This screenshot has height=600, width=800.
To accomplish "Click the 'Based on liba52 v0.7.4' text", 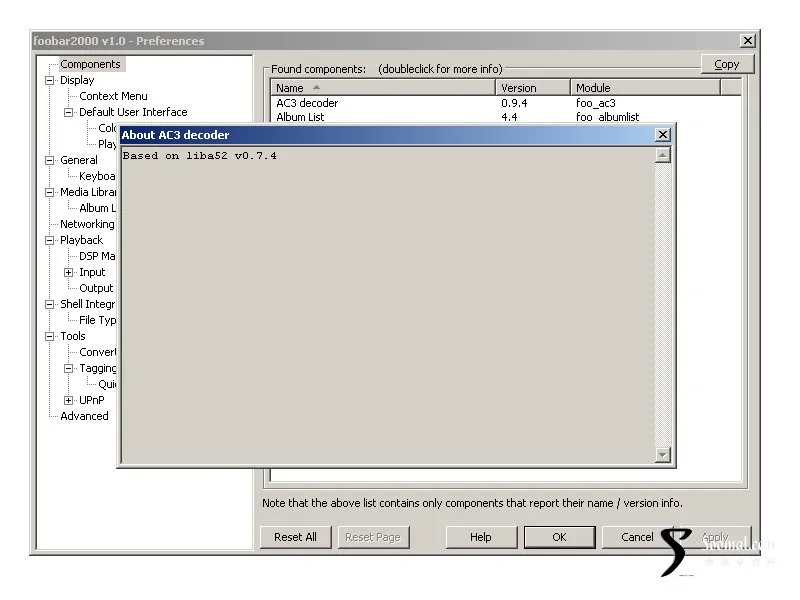I will pyautogui.click(x=199, y=156).
